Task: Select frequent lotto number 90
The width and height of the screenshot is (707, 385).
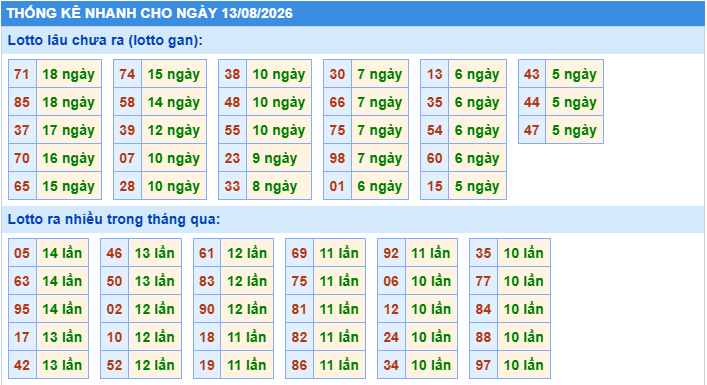Action: pyautogui.click(x=207, y=309)
